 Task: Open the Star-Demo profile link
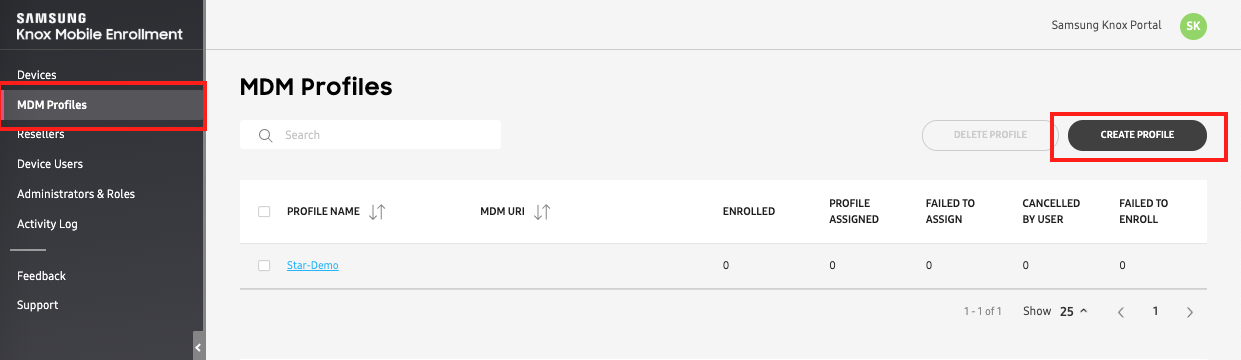[x=313, y=266]
